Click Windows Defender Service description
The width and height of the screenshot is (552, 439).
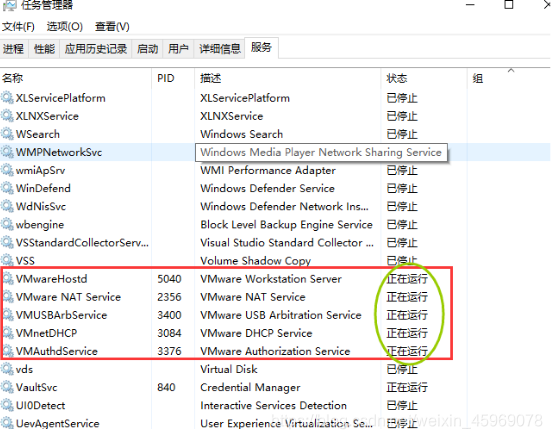point(267,188)
